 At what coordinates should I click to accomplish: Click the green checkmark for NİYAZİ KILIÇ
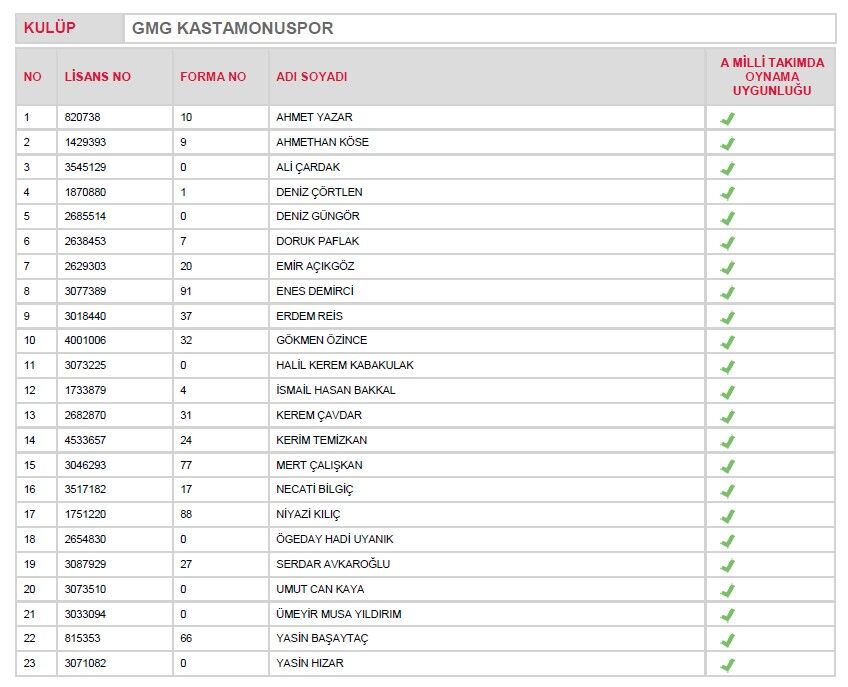(727, 516)
